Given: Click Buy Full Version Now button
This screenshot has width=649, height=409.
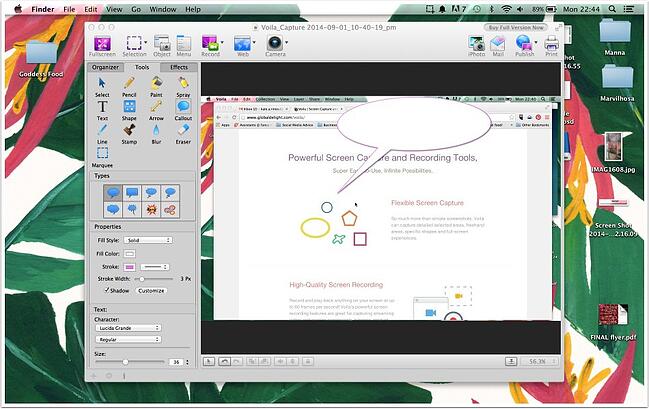Looking at the screenshot, I should 516,27.
